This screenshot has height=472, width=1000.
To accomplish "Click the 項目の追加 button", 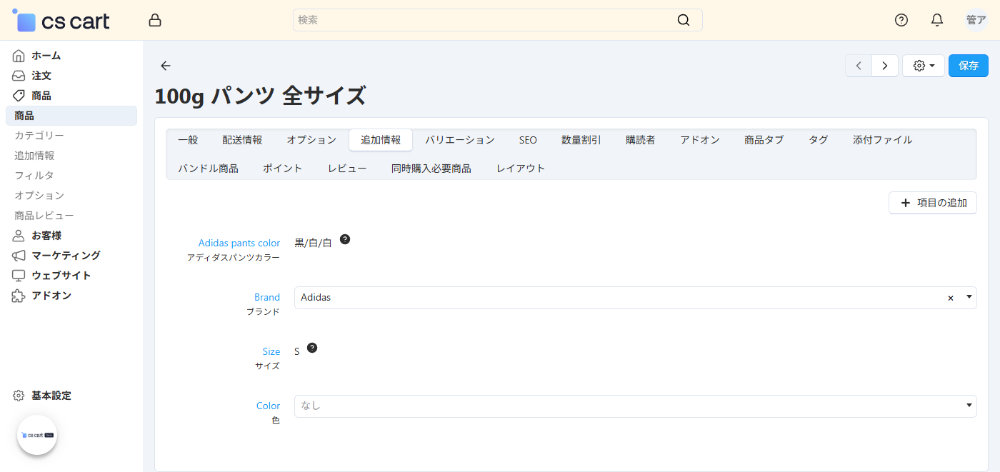I will pos(932,203).
